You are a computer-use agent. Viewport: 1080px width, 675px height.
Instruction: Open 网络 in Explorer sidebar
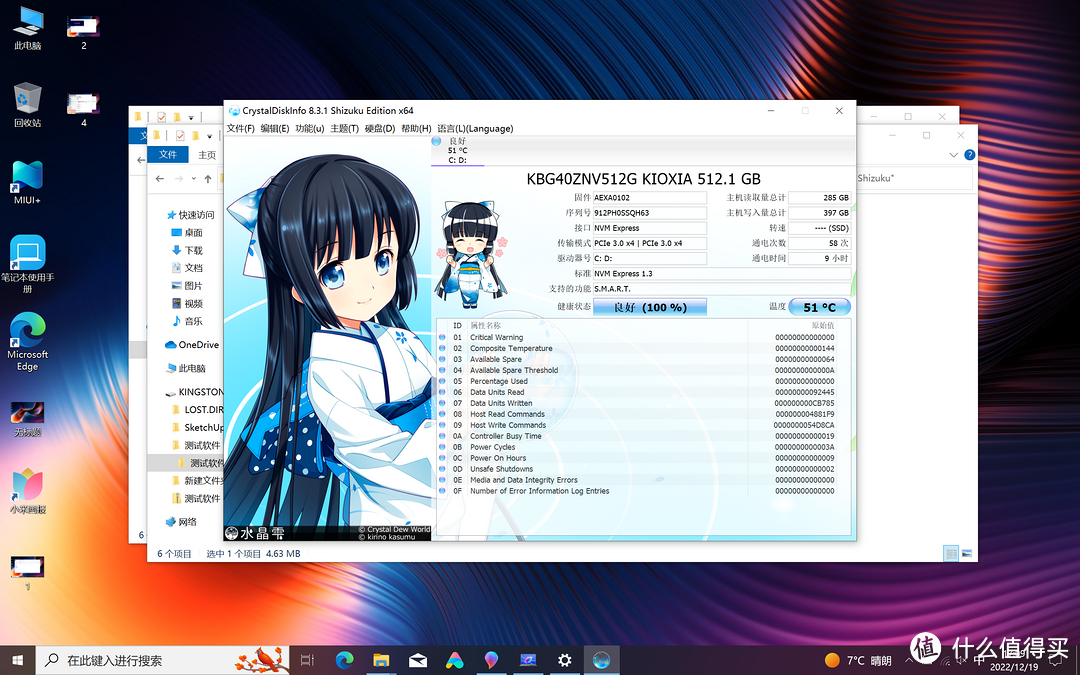click(x=182, y=522)
